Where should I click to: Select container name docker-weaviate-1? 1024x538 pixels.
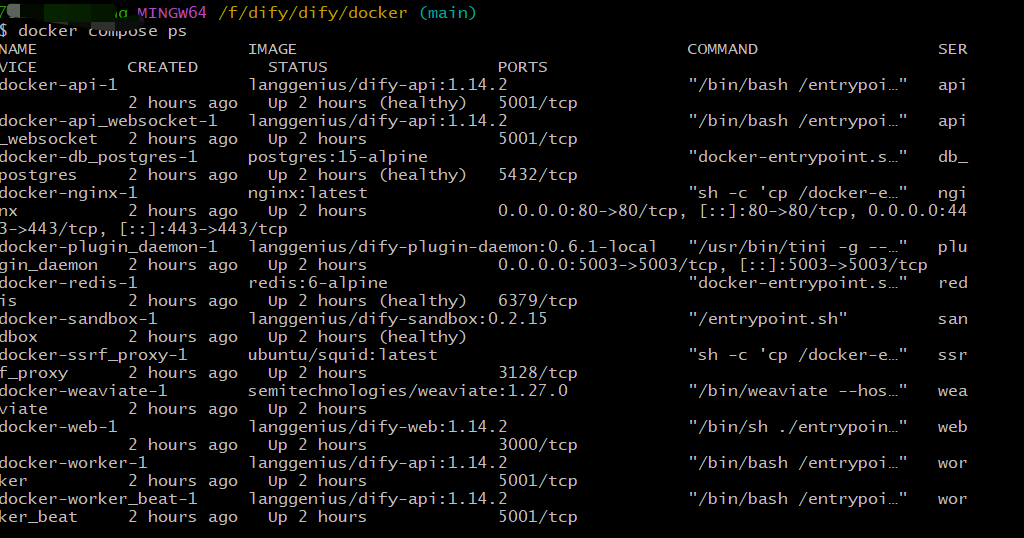pyautogui.click(x=84, y=390)
